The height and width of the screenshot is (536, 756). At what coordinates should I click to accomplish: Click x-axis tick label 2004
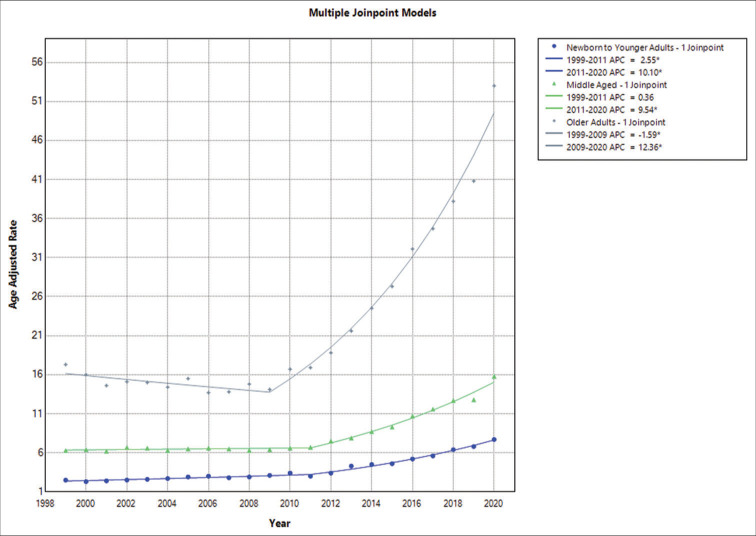pos(167,504)
